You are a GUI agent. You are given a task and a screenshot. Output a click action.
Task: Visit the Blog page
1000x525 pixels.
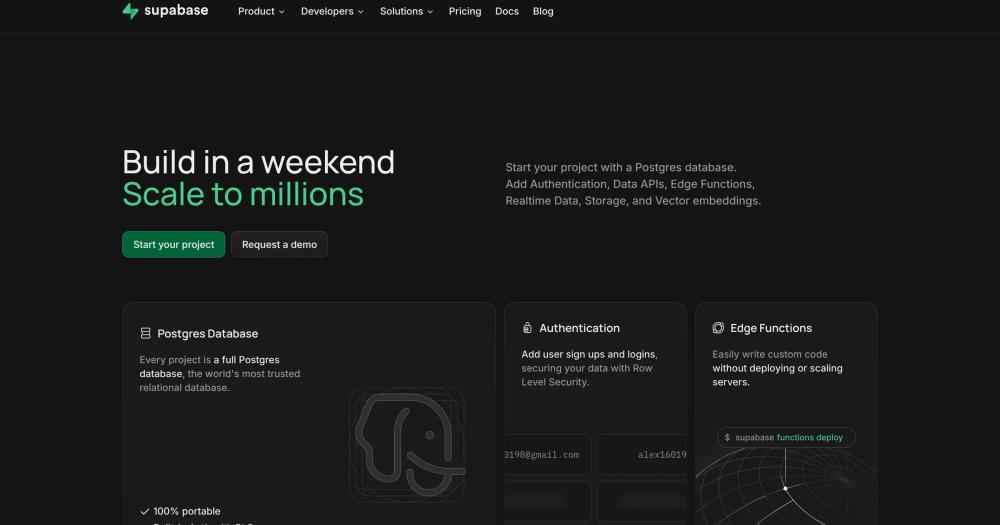(543, 11)
